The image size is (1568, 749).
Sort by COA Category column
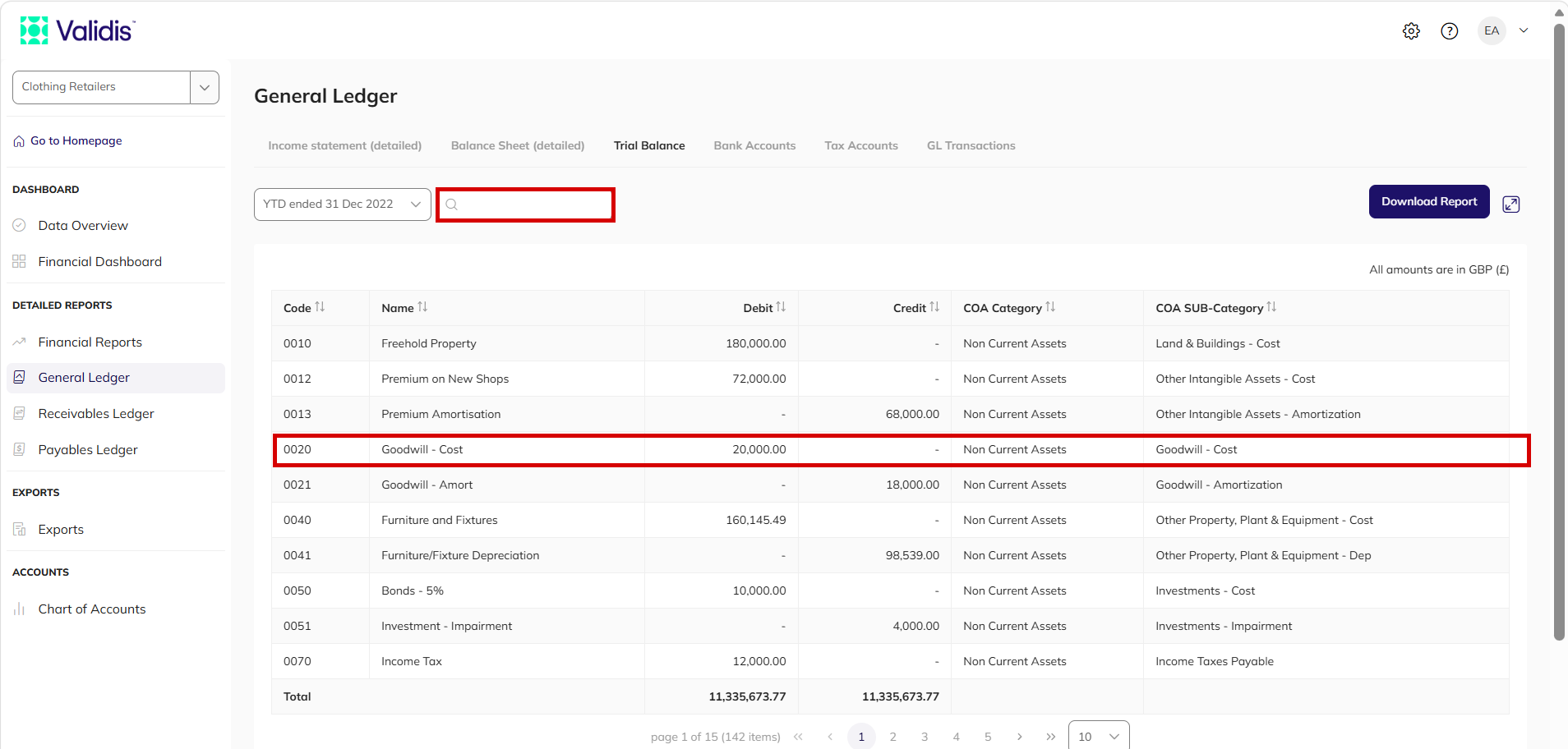(x=1050, y=307)
